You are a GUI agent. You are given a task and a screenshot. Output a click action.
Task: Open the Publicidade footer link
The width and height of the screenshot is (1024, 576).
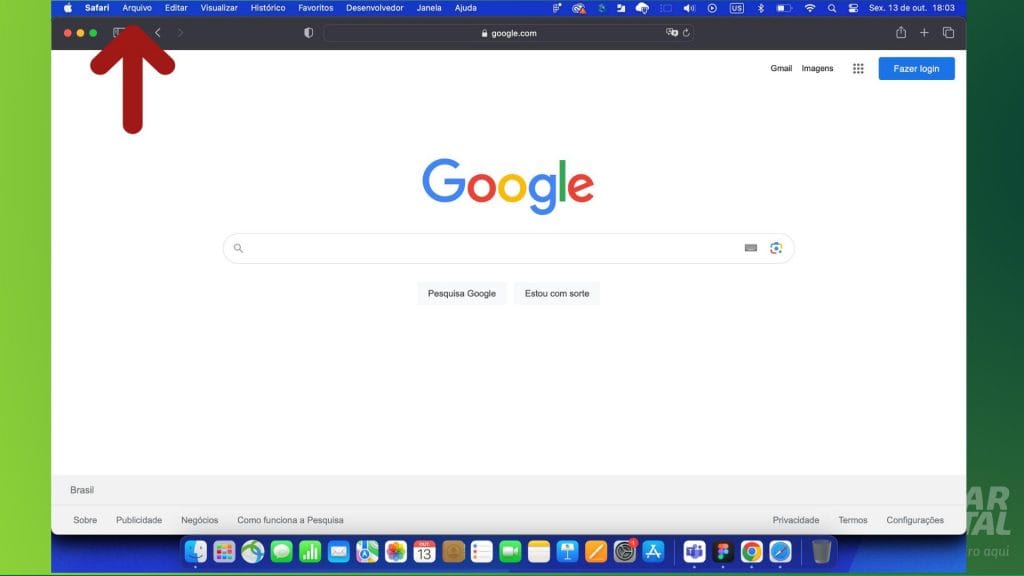(x=139, y=520)
